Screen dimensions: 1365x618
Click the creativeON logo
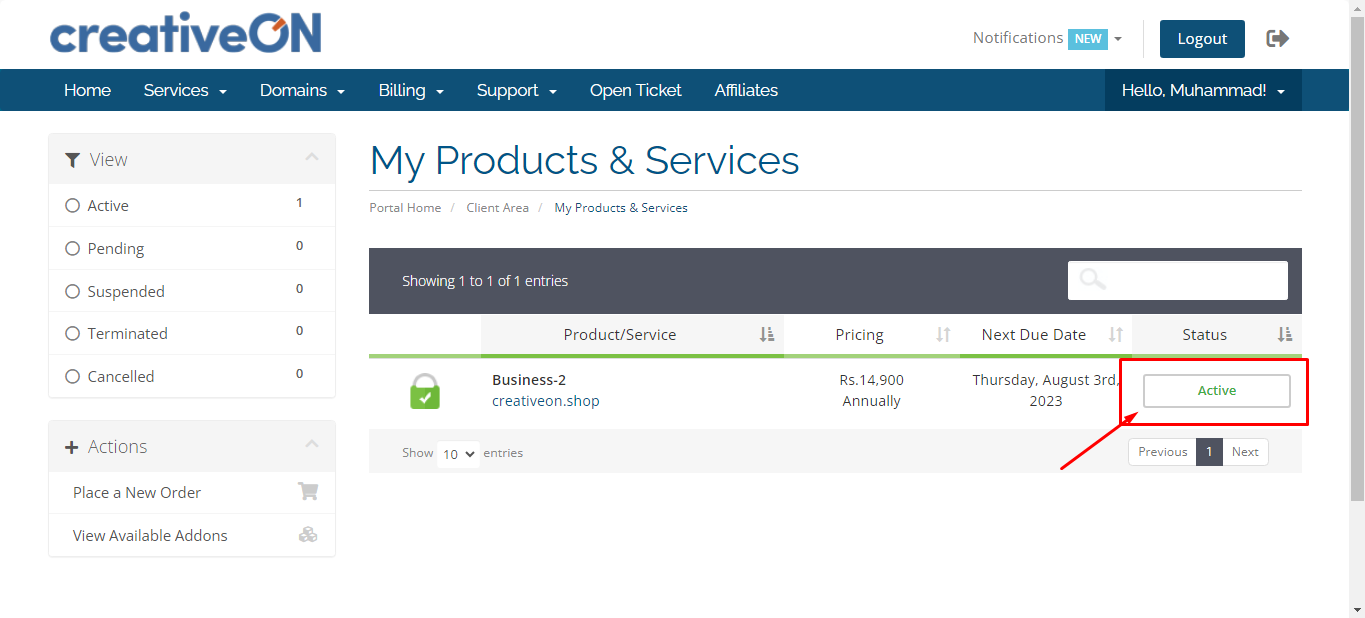tap(186, 33)
